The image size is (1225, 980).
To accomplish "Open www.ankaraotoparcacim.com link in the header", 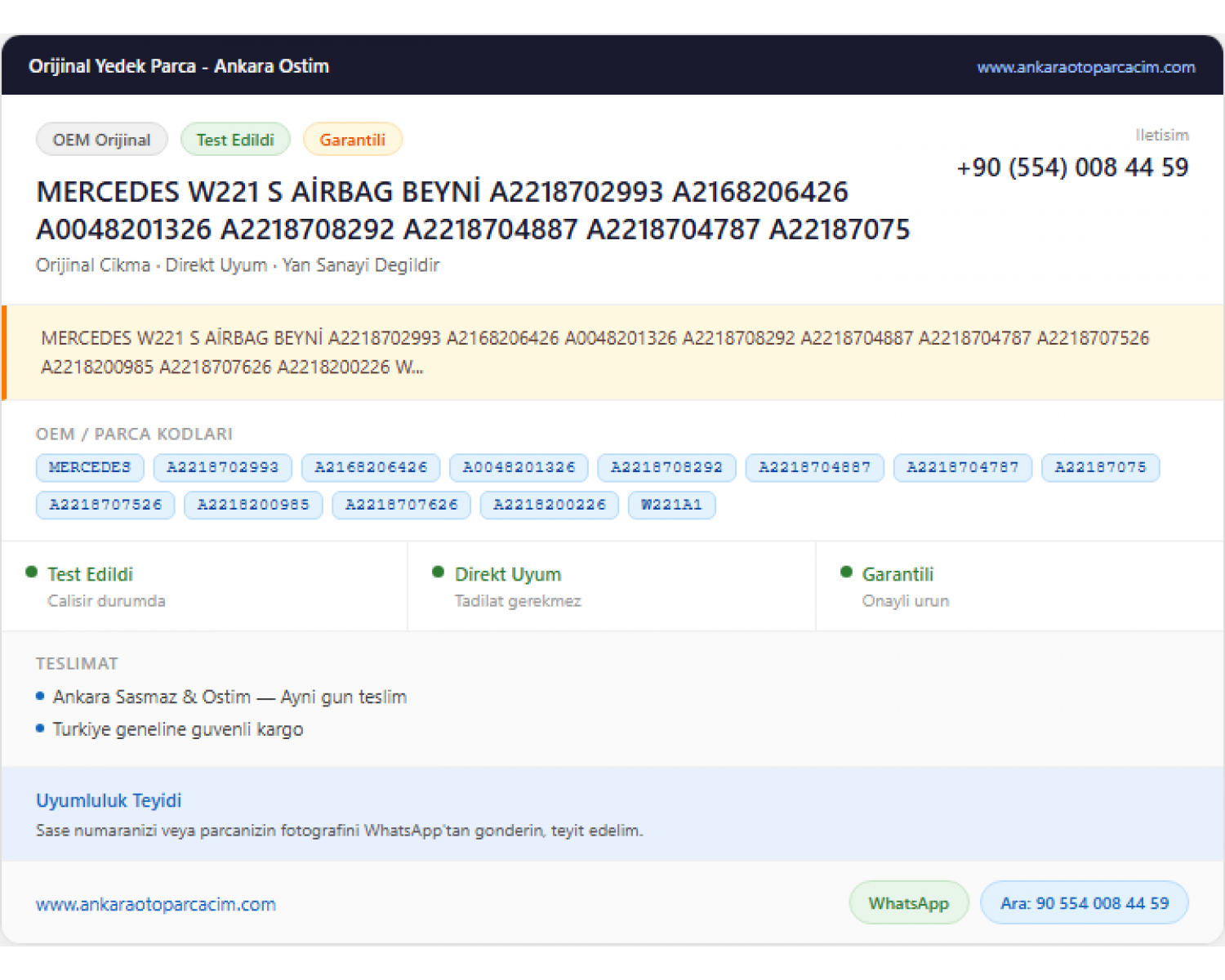I will [1086, 67].
